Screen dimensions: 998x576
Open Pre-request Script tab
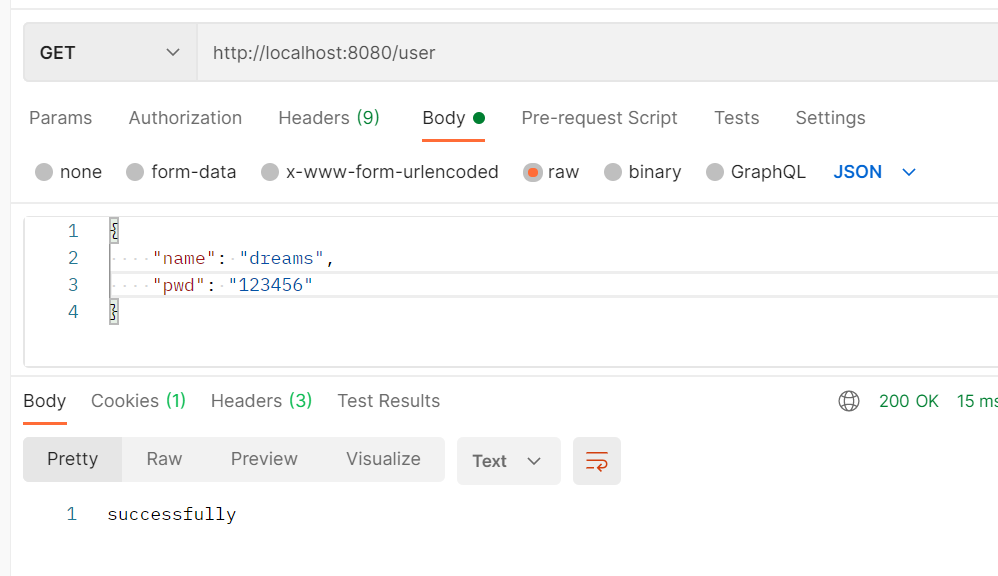[599, 118]
